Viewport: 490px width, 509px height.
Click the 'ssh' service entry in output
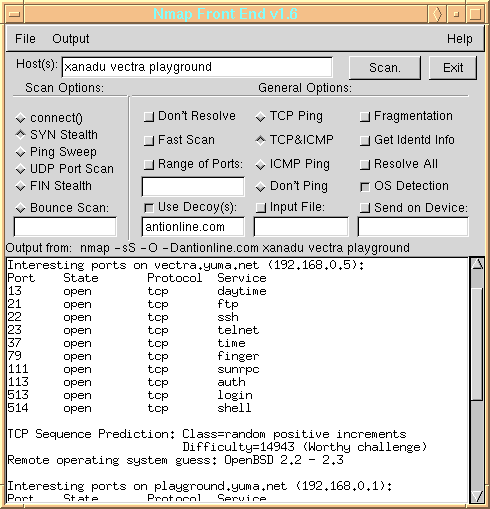point(228,317)
